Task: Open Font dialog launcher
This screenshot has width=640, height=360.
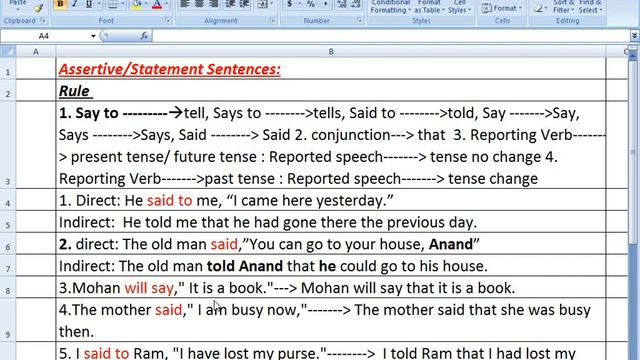Action: point(167,20)
